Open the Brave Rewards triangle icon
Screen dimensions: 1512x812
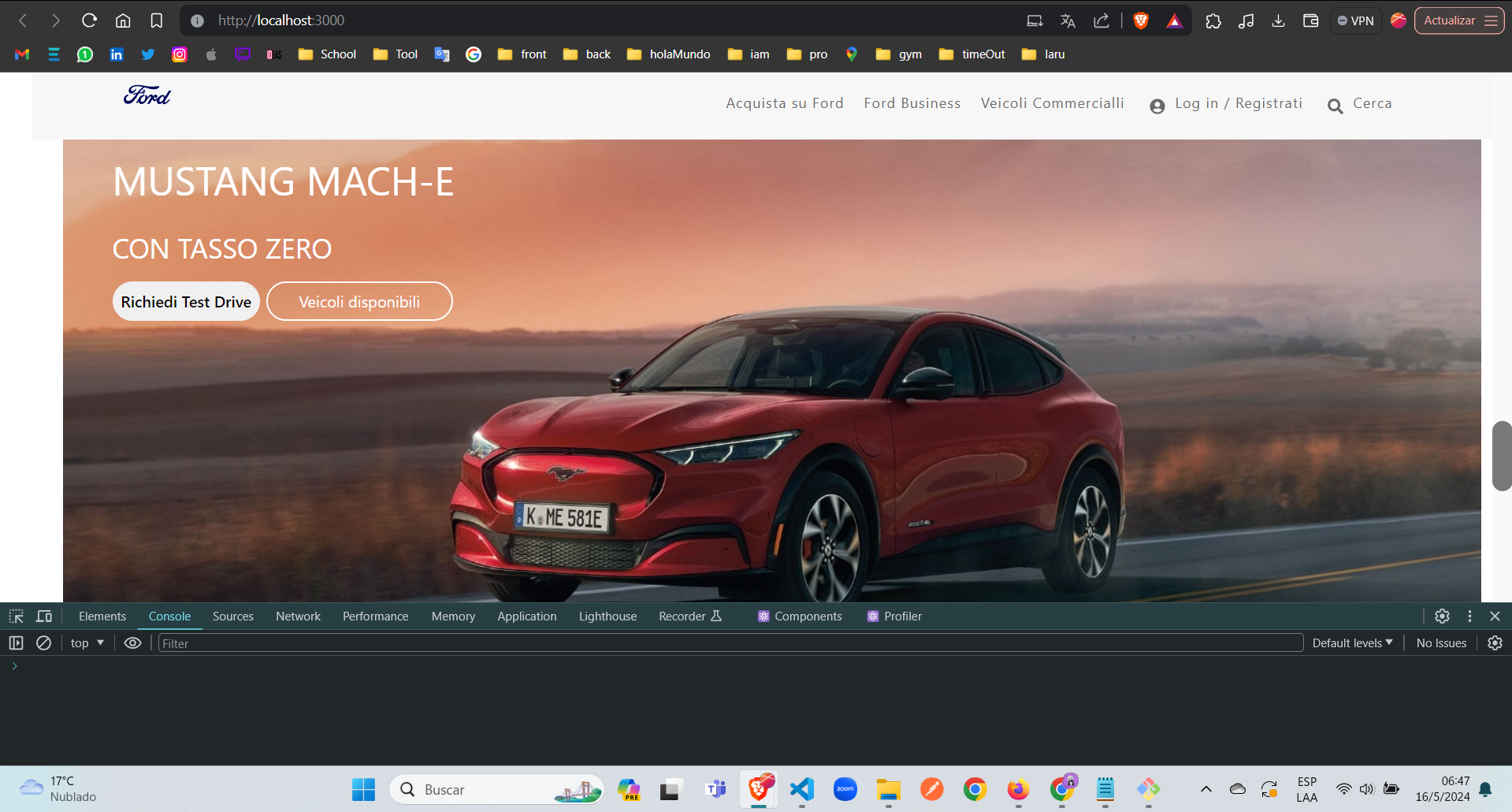click(1174, 20)
